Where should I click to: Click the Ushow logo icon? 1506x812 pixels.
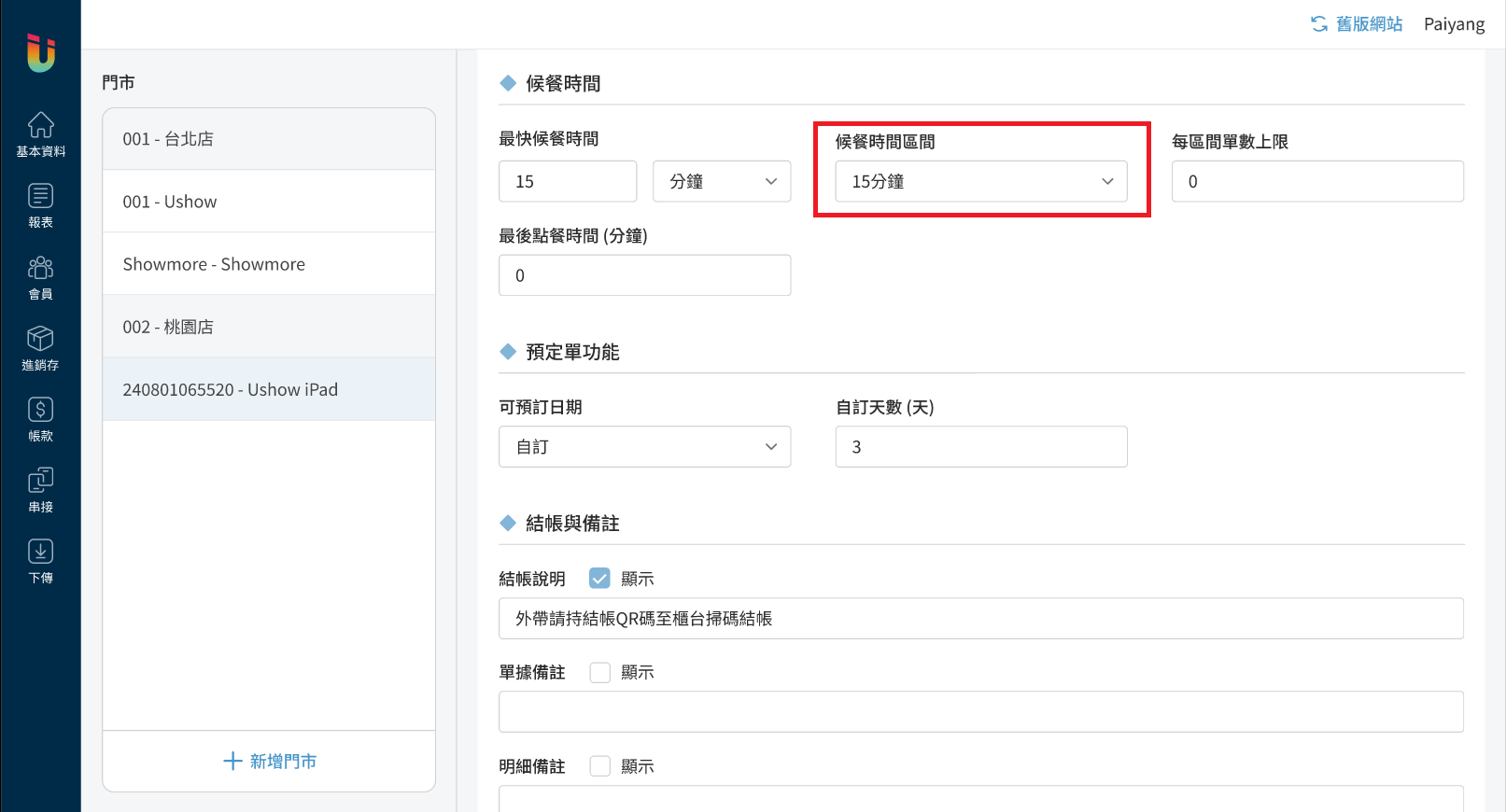tap(40, 53)
